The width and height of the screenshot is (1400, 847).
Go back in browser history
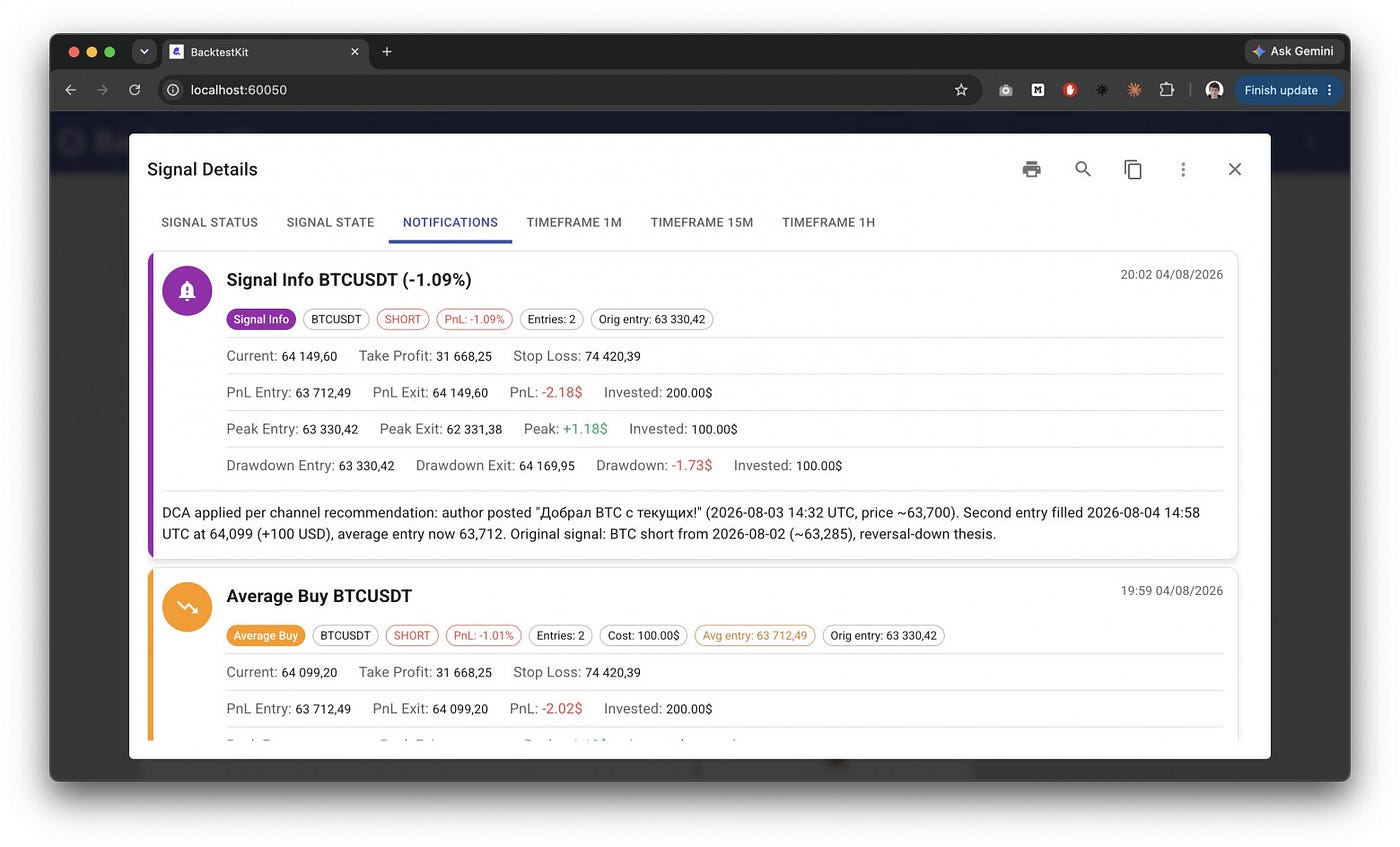coord(70,90)
